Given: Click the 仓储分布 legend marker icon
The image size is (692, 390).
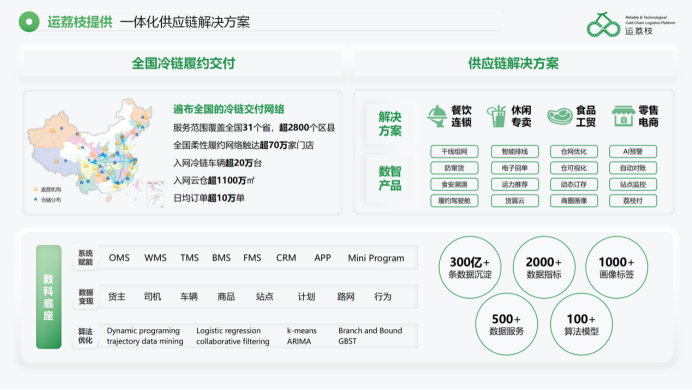Looking at the screenshot, I should point(35,199).
